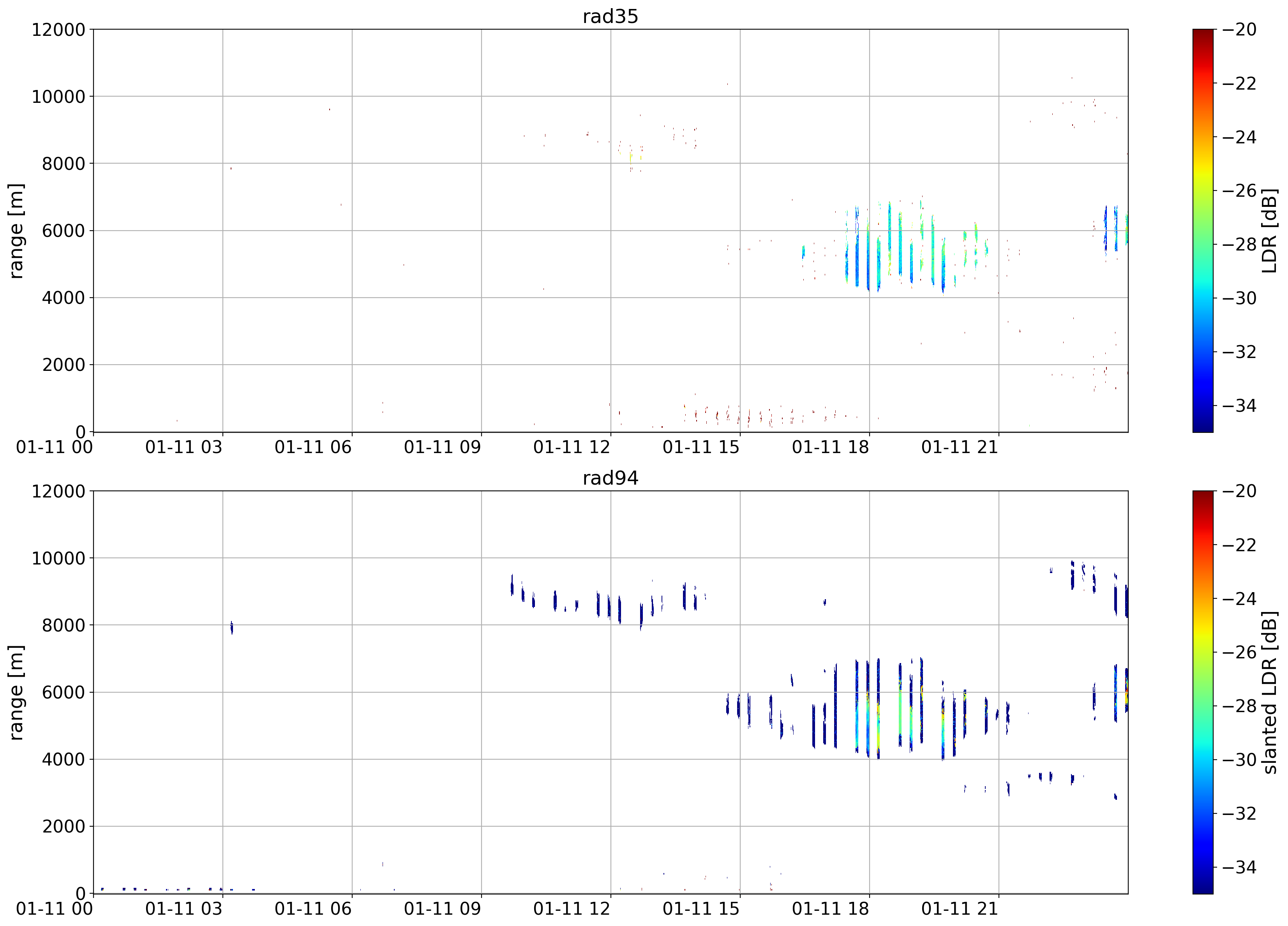
Task: Click the rad35 plot title
Action: coord(610,16)
